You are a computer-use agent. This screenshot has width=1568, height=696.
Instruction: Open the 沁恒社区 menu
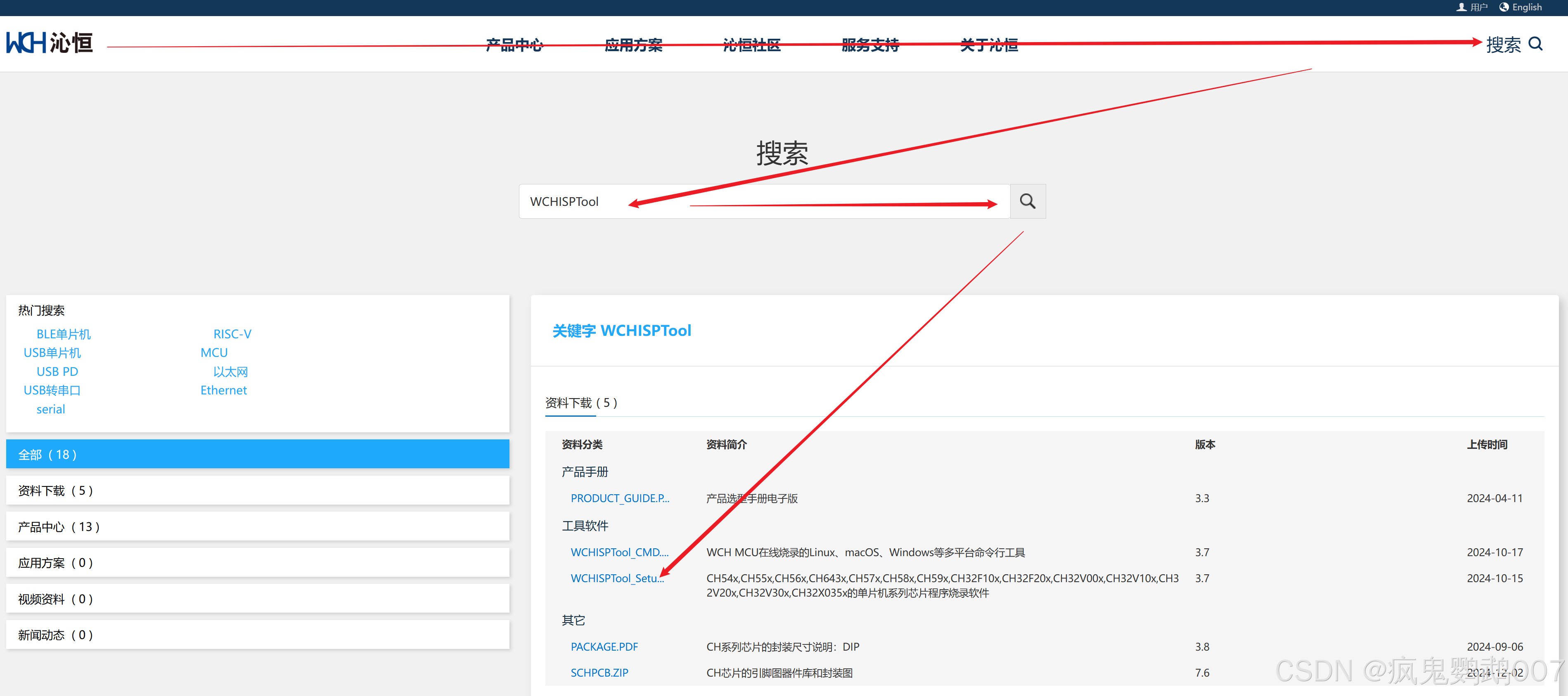[752, 45]
